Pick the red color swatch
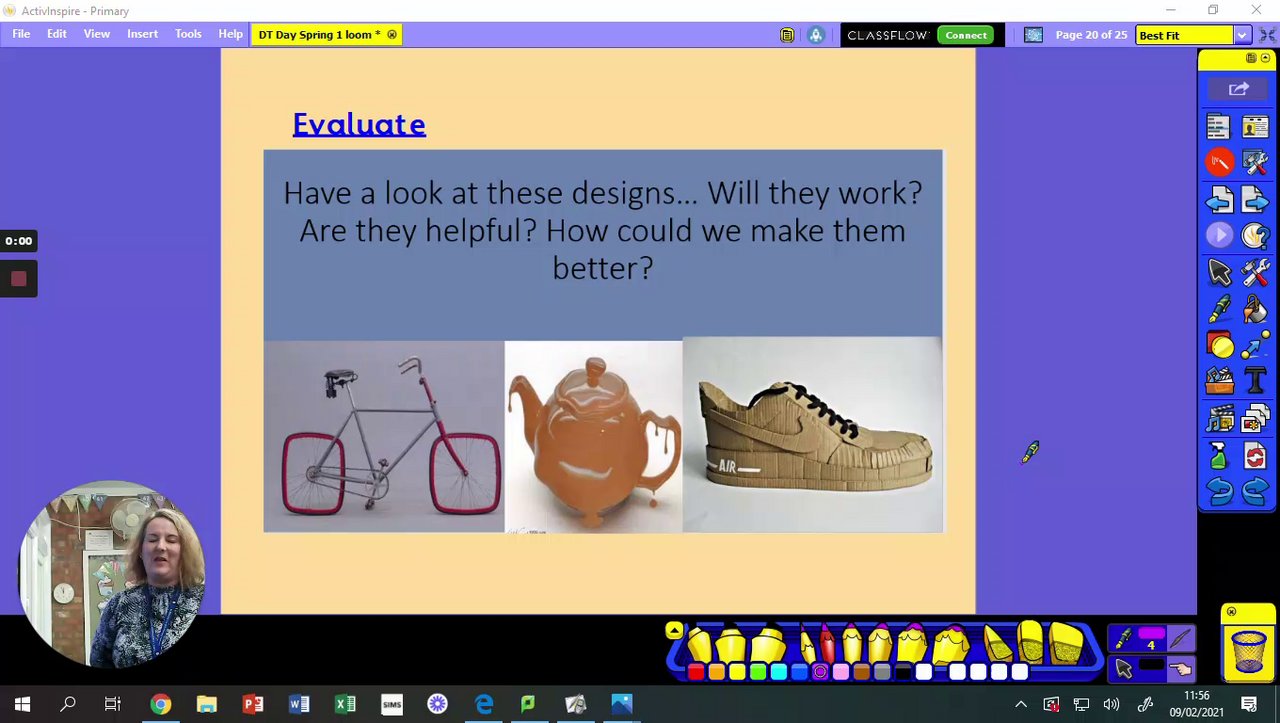1280x723 pixels. point(696,672)
